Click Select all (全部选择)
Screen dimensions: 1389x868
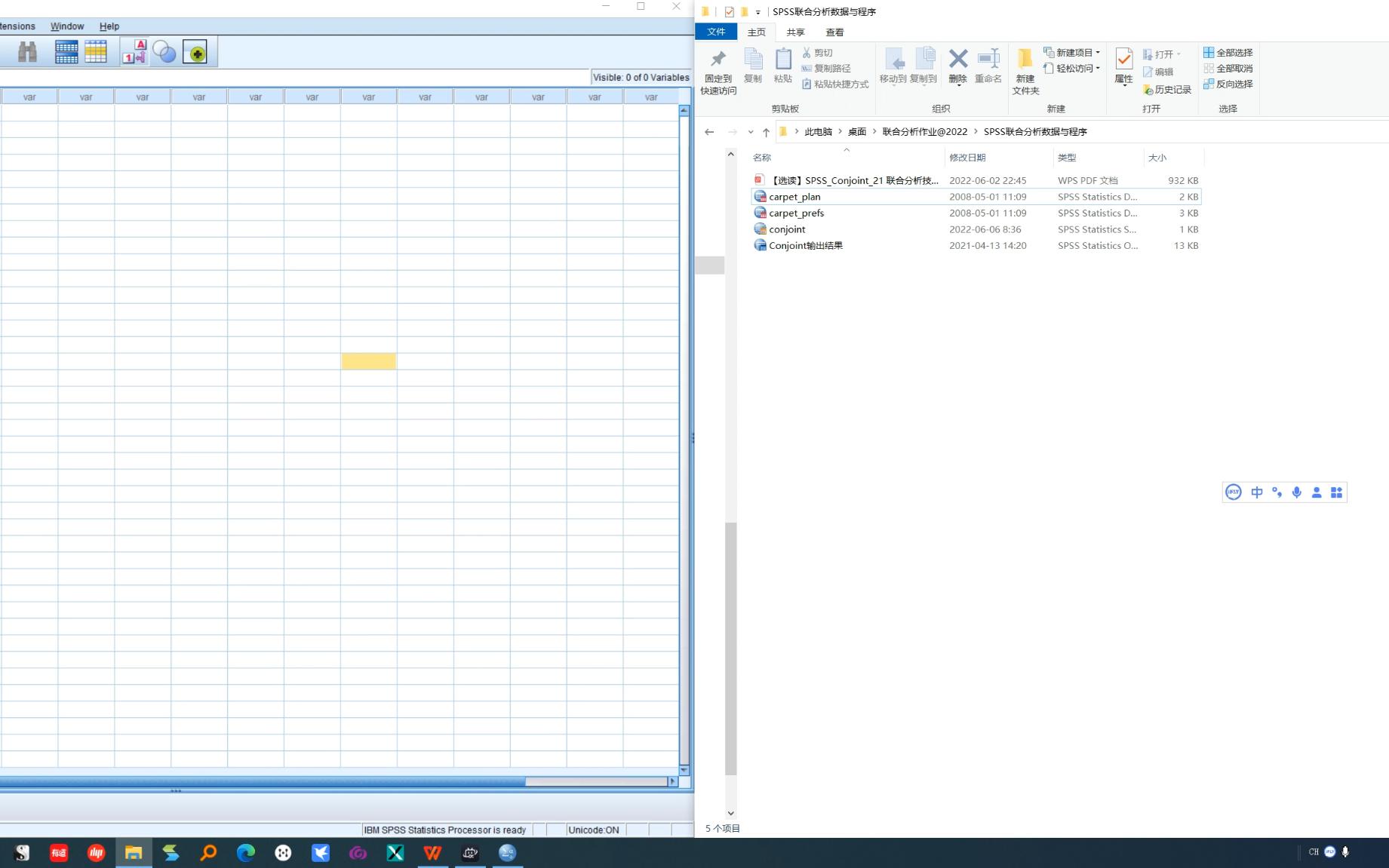(x=1228, y=53)
